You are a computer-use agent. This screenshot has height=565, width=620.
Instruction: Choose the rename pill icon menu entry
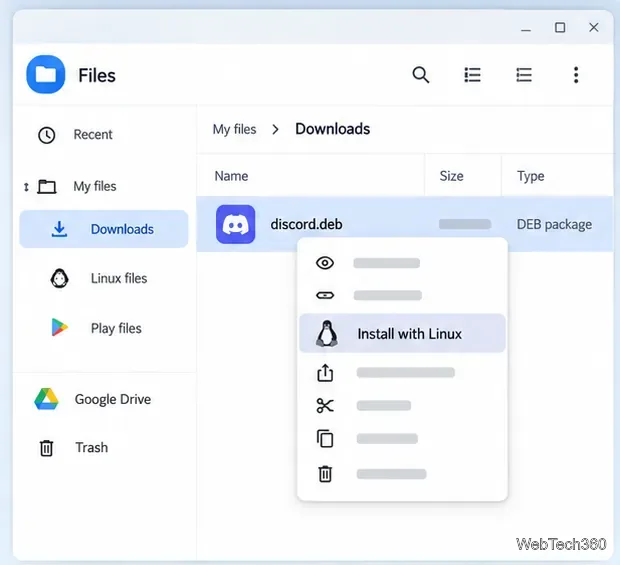[402, 295]
